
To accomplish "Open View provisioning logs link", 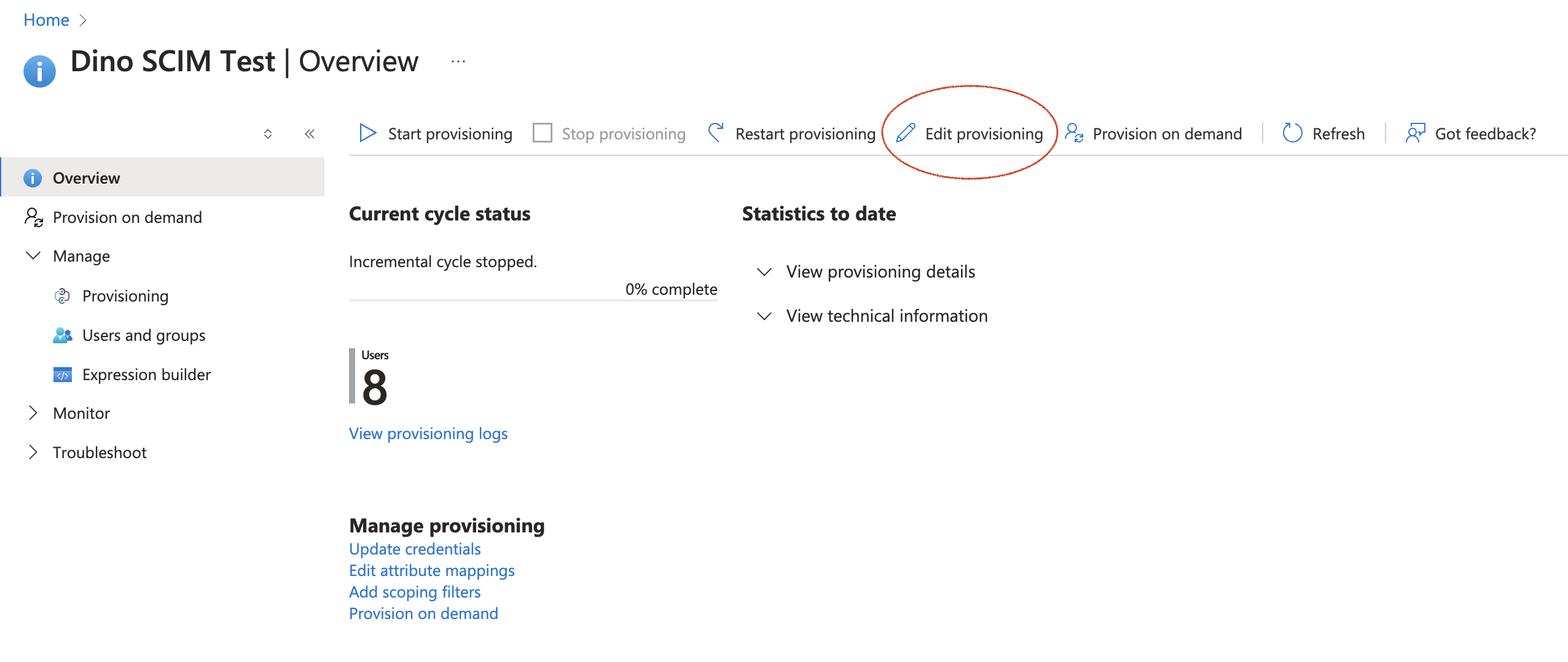I will point(428,434).
